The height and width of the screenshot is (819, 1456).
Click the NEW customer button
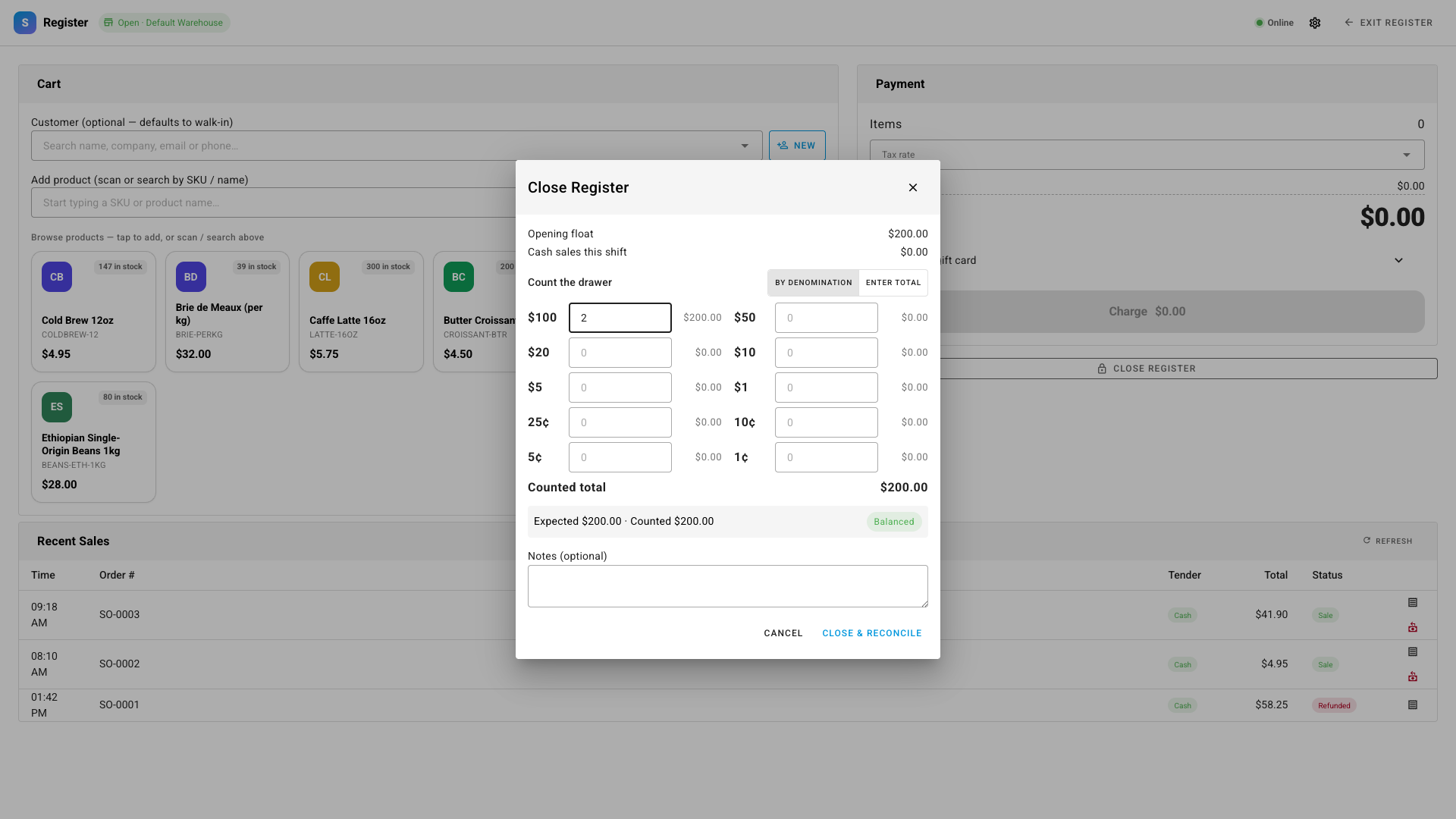pos(797,146)
